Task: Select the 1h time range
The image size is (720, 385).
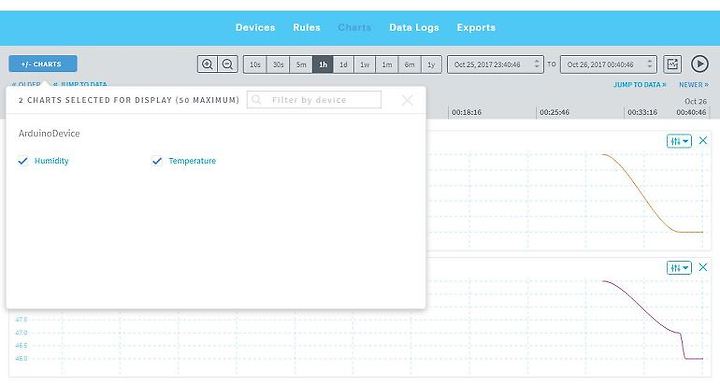Action: (323, 64)
